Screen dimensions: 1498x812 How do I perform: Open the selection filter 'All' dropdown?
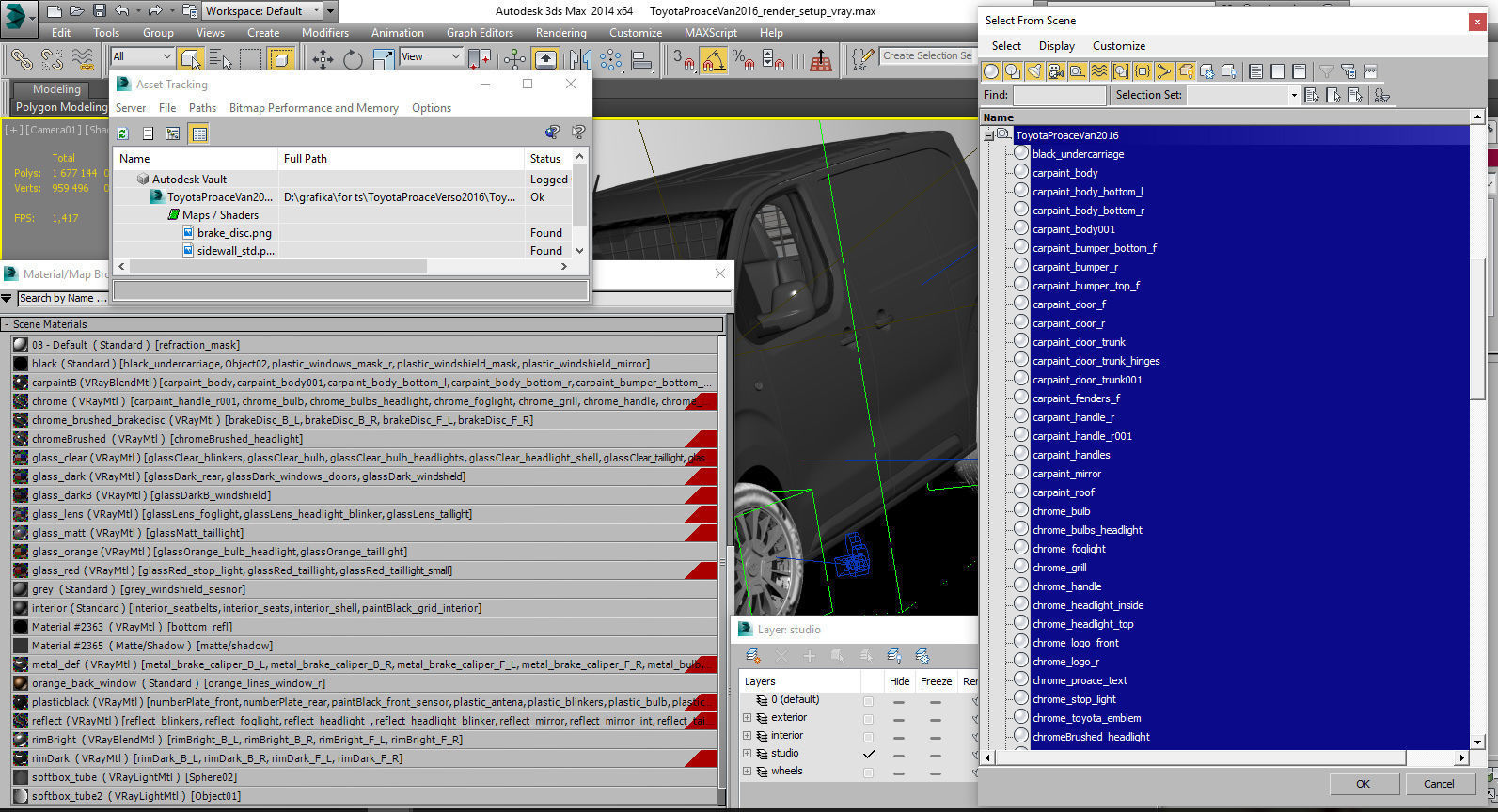(x=141, y=57)
